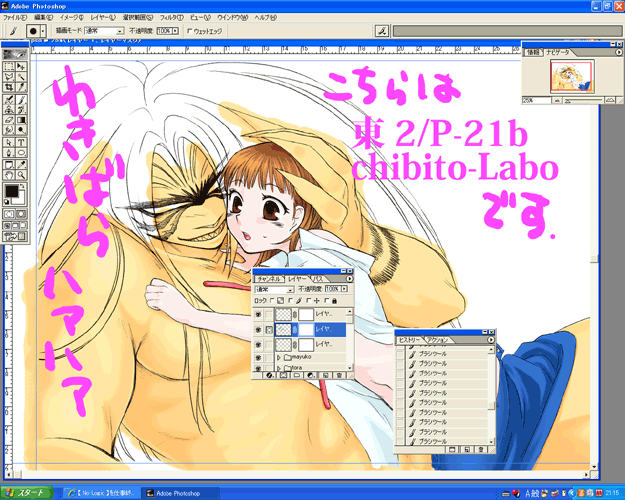625x500 pixels.
Task: Hide the highlighted layer via eye icon
Action: (258, 329)
